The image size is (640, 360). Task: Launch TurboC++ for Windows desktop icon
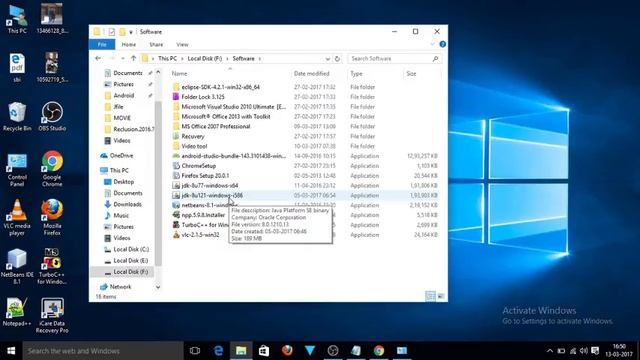pyautogui.click(x=52, y=267)
